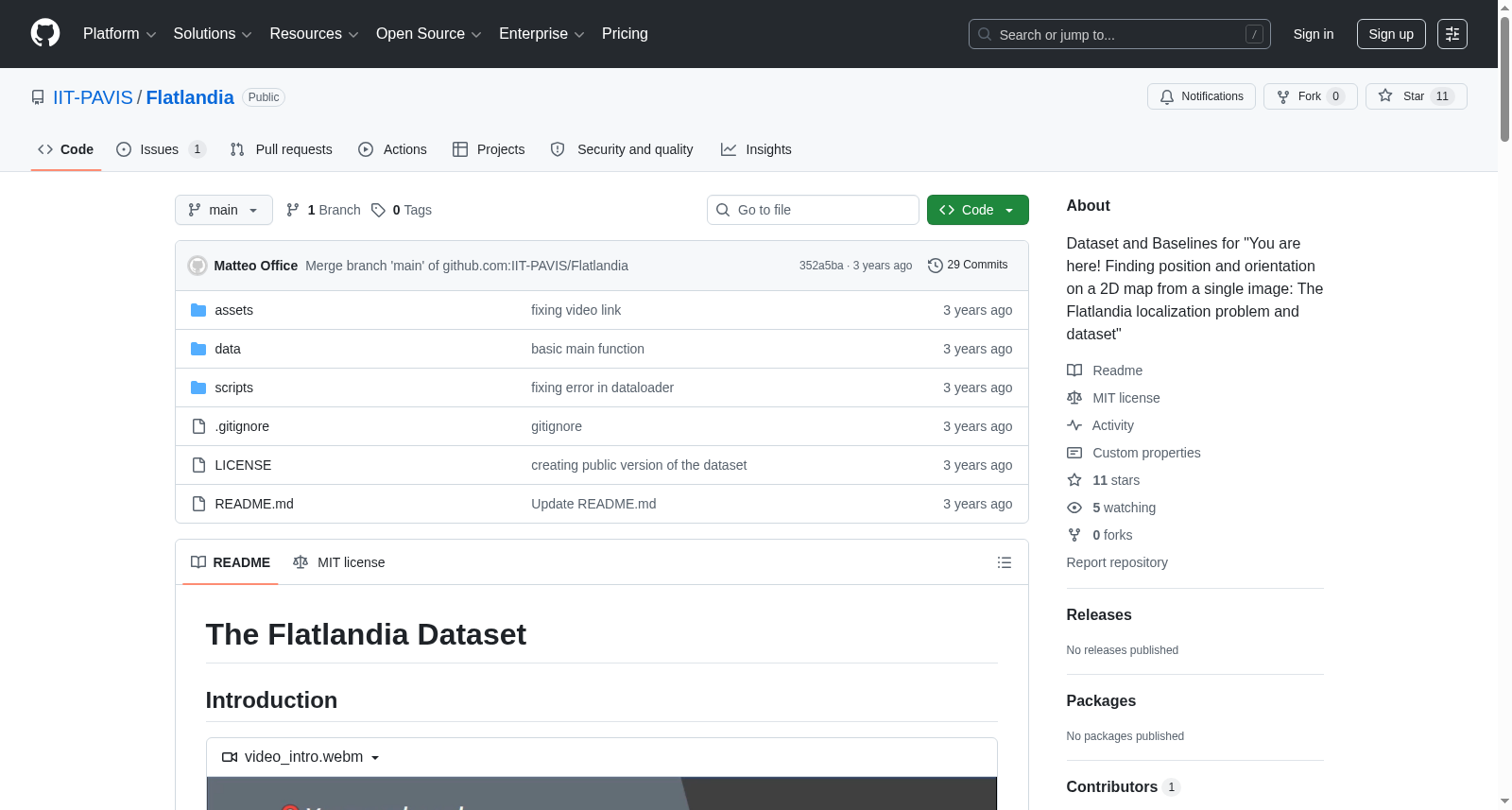Click the Pricing link

pos(625,34)
